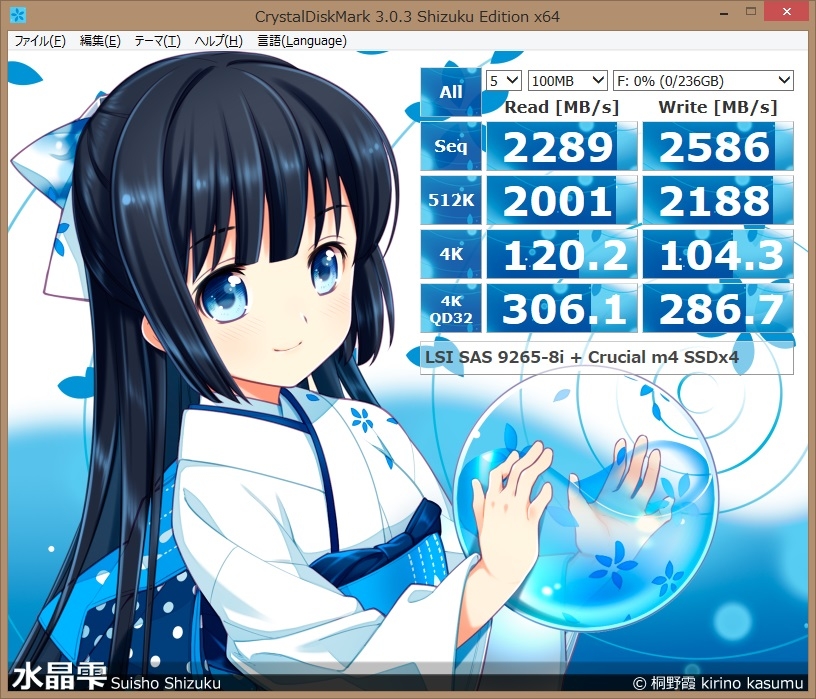Click the Read [MB/s] column header
Viewport: 816px width, 699px height.
[562, 107]
